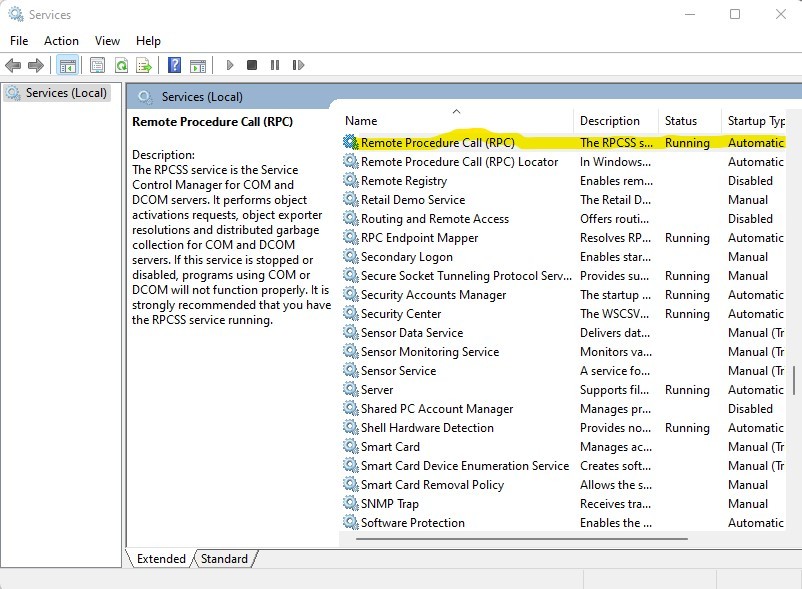Click gear icon of Smart Card Removal Policy
Viewport: 802px width, 589px height.
point(350,484)
